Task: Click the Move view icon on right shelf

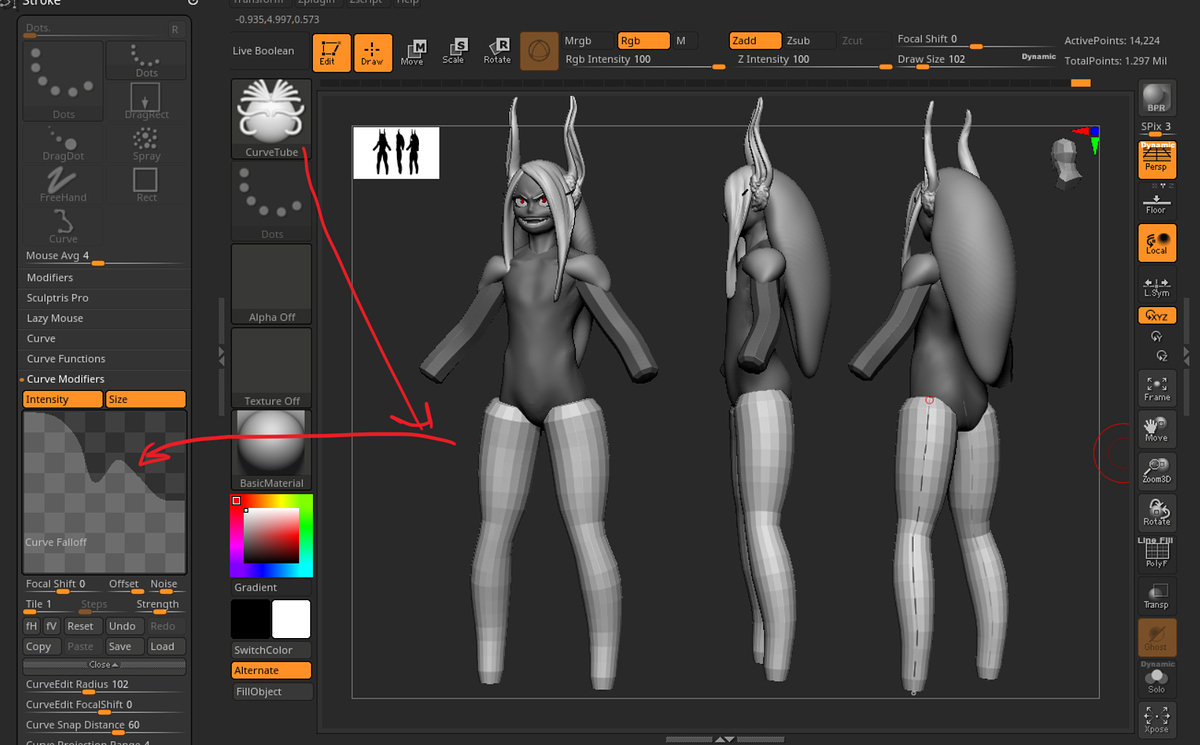Action: pos(1157,429)
